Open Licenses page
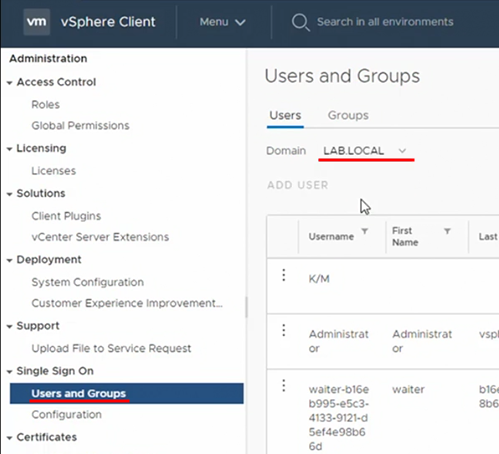Screen dimensions: 499x454 (54, 171)
